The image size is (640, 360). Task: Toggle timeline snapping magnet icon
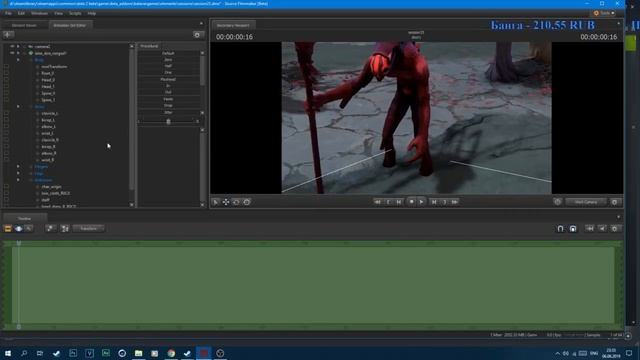pyautogui.click(x=560, y=229)
